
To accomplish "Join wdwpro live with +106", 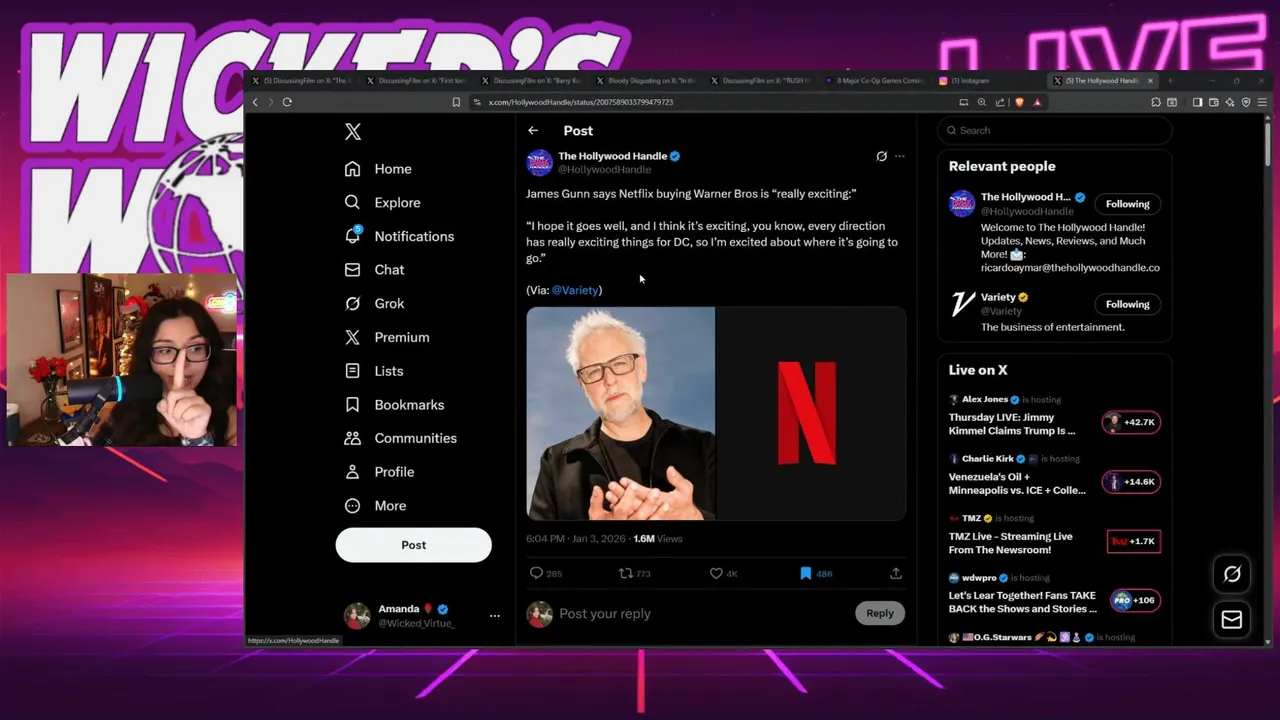I will click(1135, 600).
